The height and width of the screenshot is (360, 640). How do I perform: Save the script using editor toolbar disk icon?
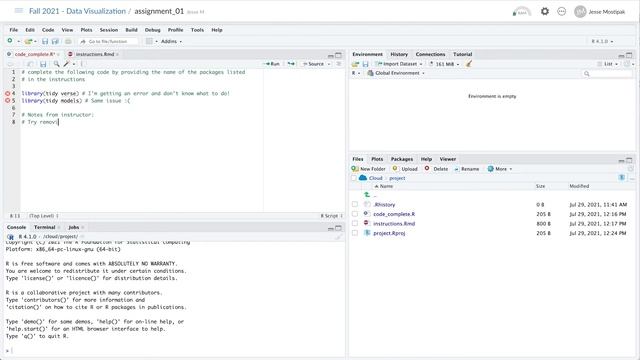pyautogui.click(x=43, y=64)
